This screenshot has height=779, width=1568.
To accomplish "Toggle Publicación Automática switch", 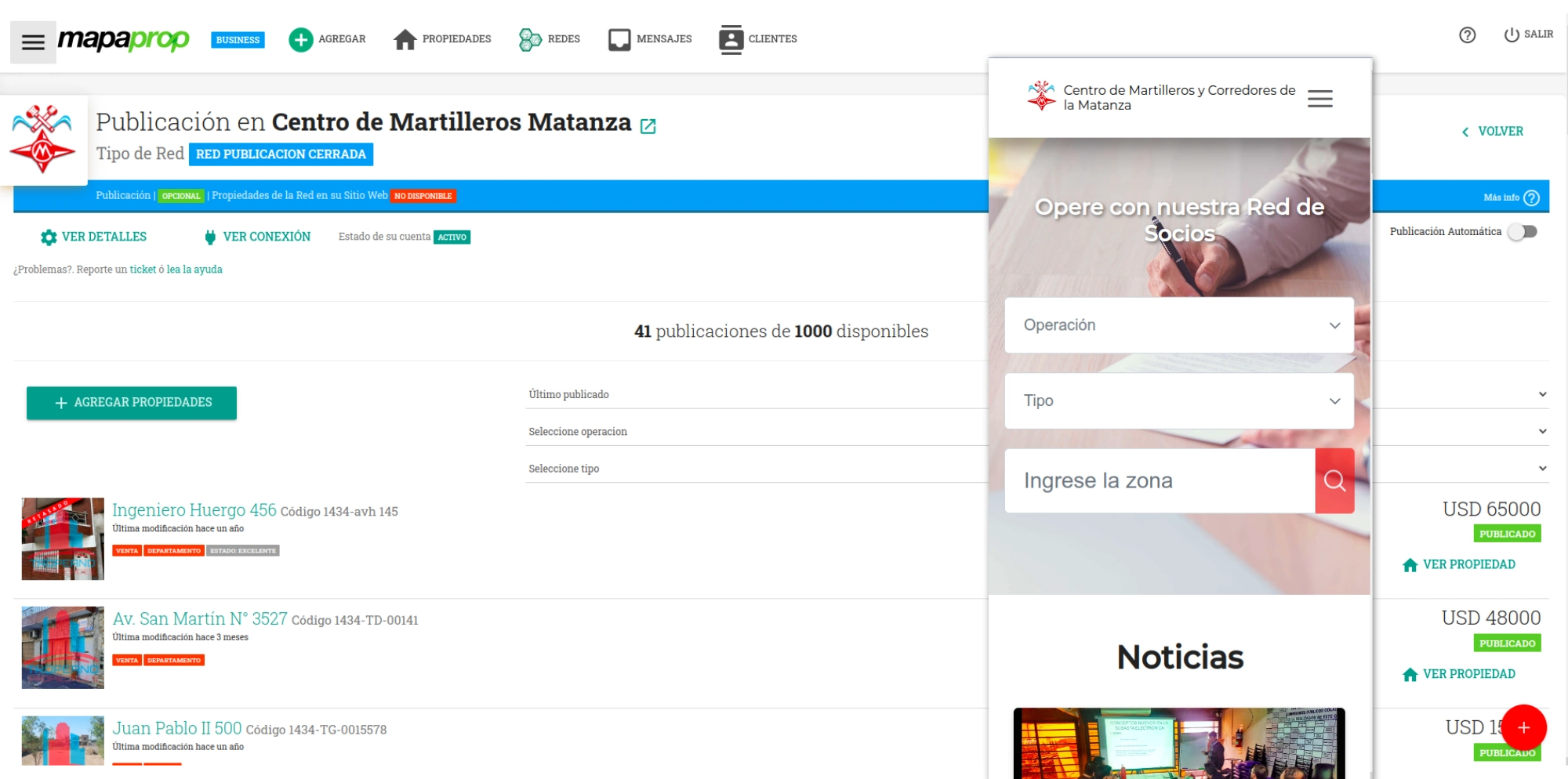I will click(x=1523, y=232).
